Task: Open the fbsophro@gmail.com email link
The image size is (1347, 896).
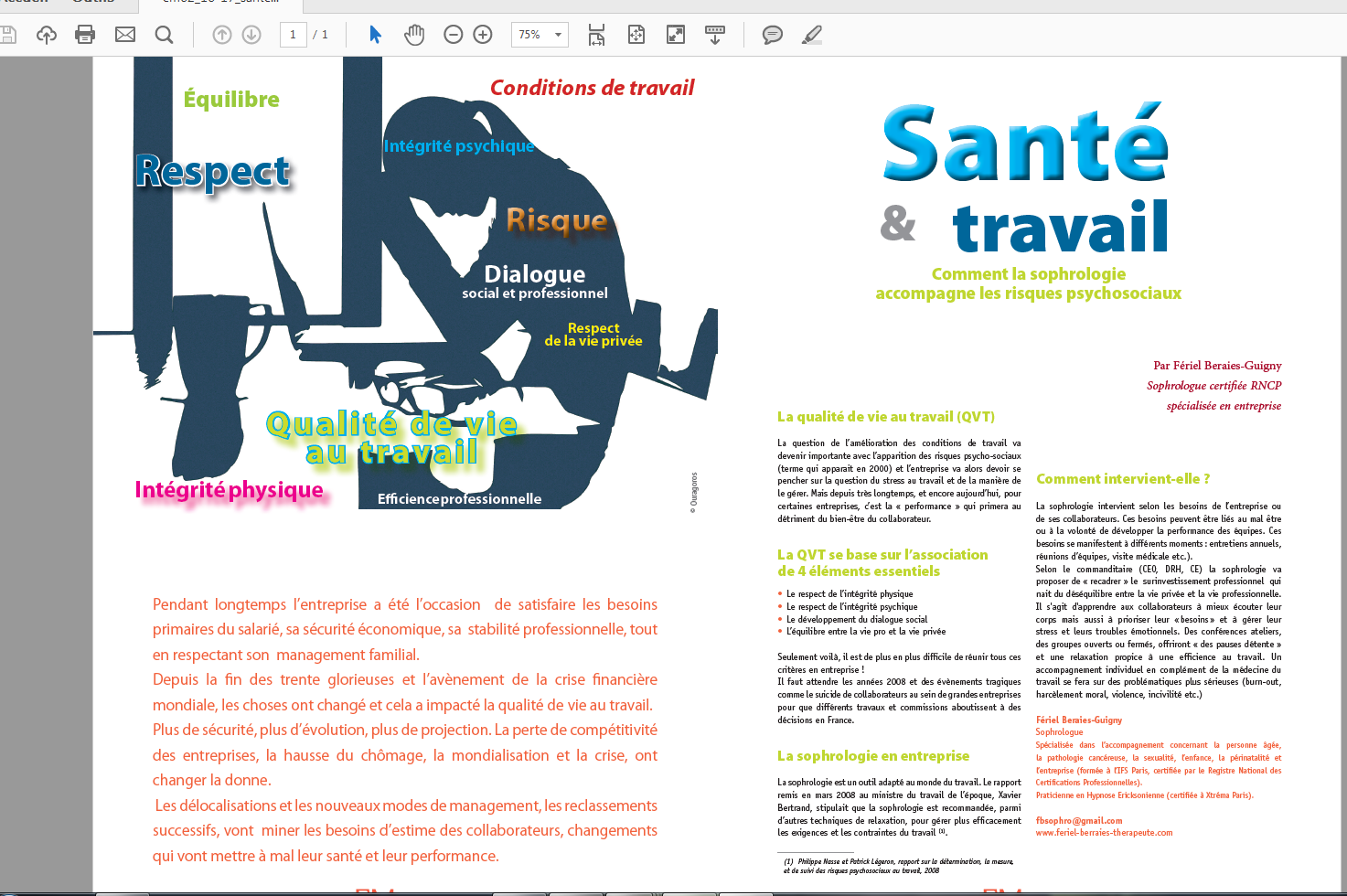Action: pyautogui.click(x=1078, y=820)
